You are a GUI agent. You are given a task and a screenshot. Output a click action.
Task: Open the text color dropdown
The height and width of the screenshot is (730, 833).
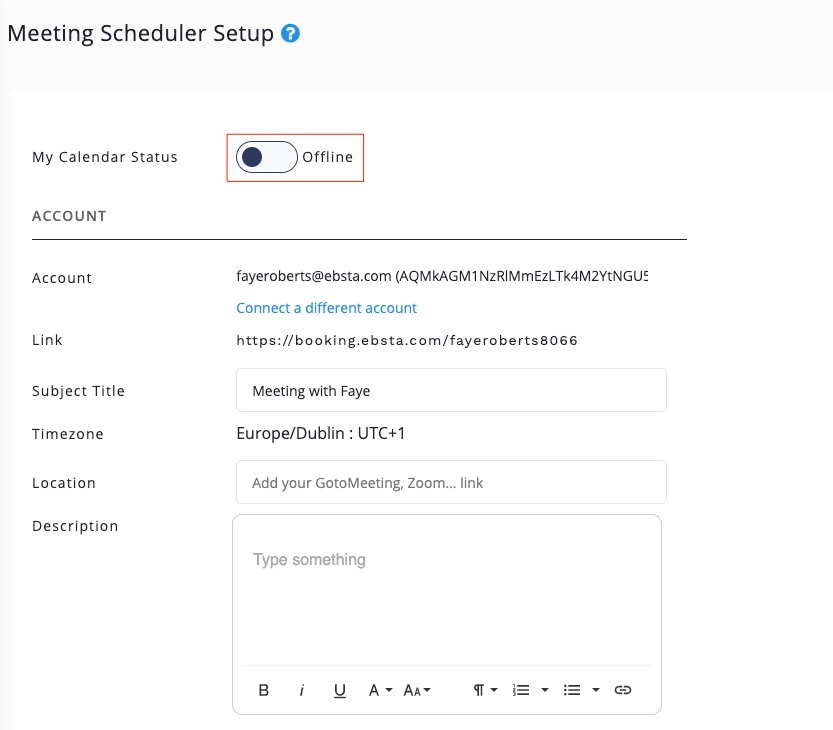[x=380, y=690]
